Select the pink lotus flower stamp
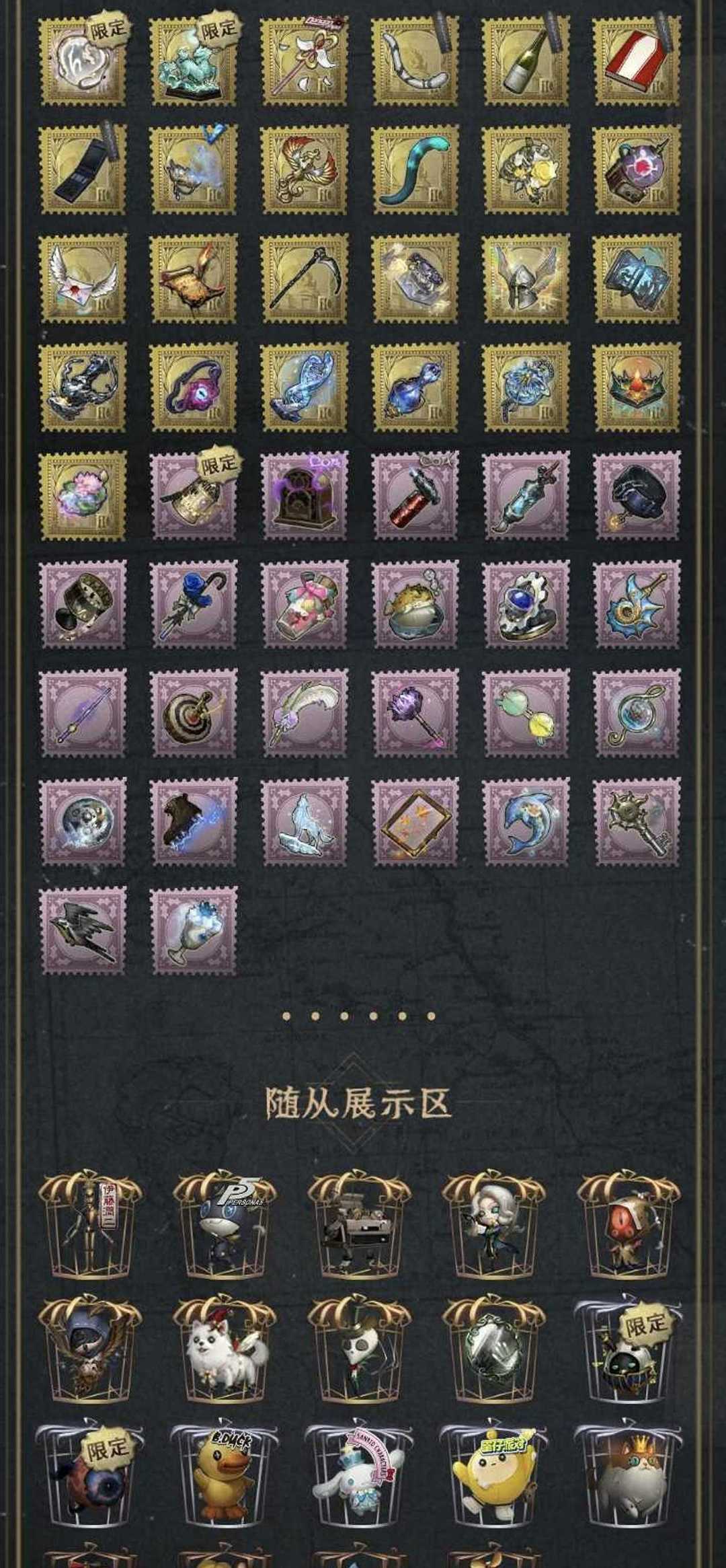This screenshot has height=1568, width=726. (x=83, y=496)
